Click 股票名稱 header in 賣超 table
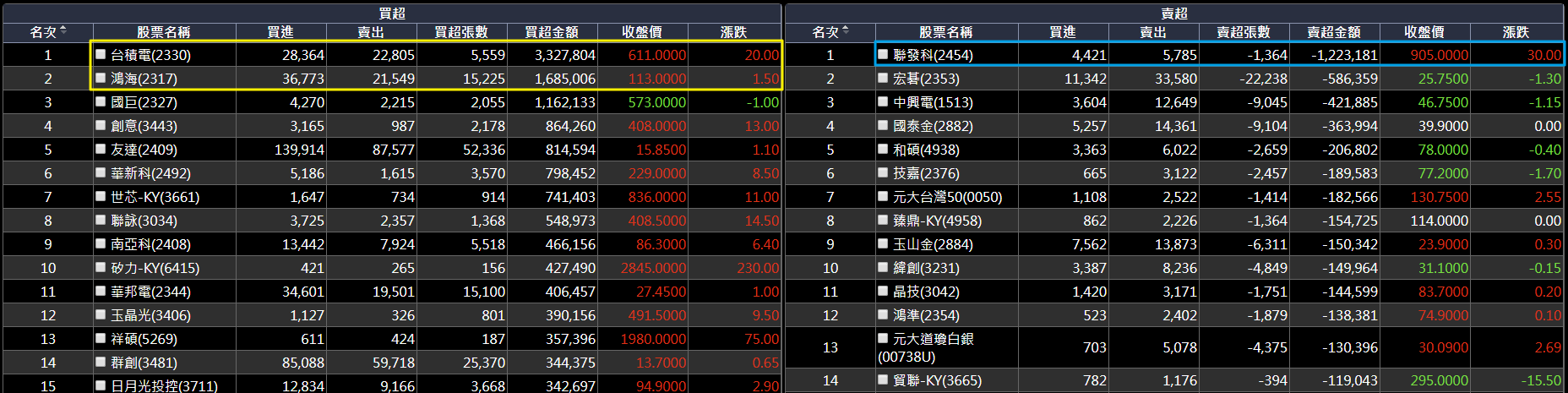Screen dimensions: 1568x393 [946, 32]
